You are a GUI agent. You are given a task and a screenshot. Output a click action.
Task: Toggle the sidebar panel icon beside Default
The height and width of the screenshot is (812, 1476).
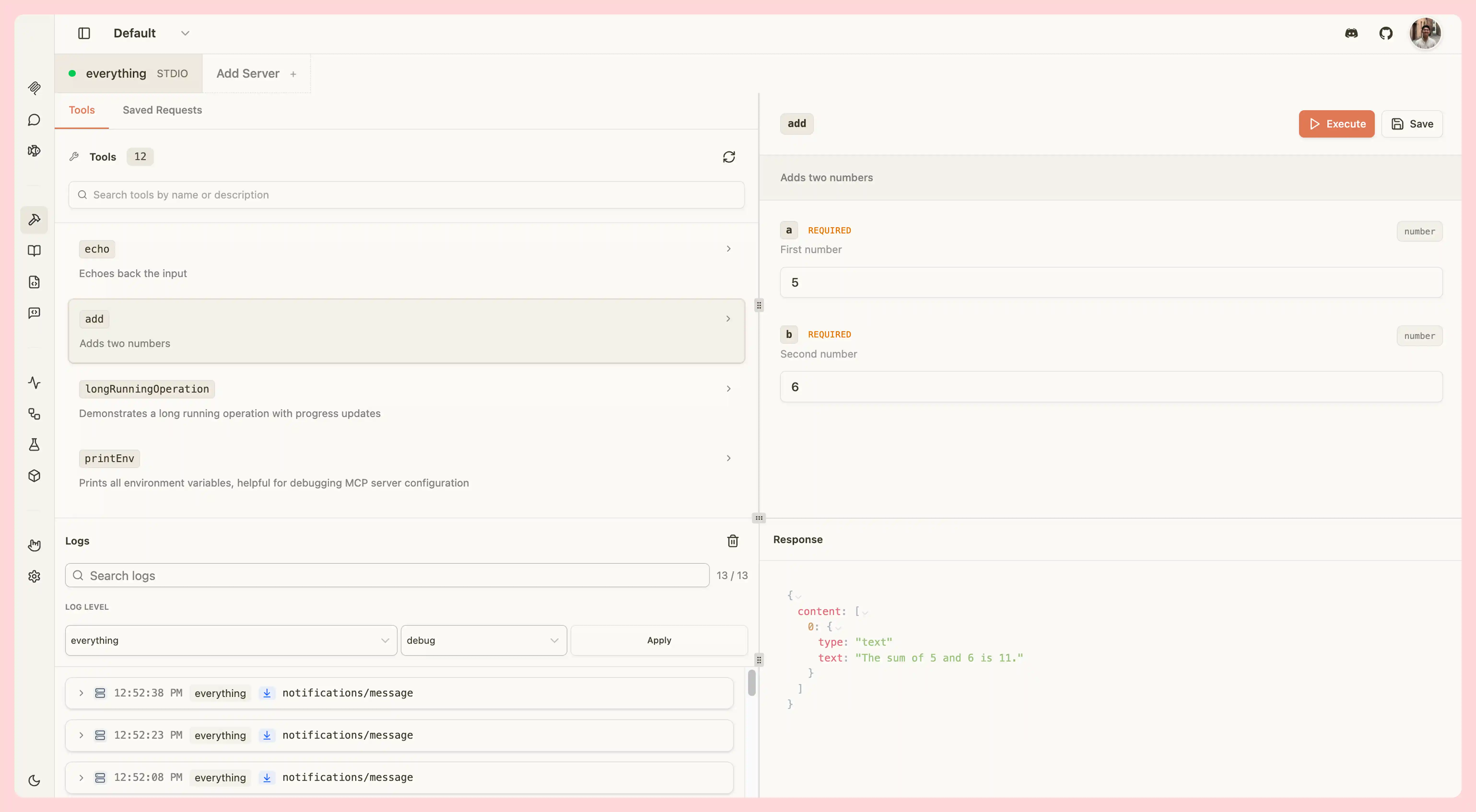[84, 33]
